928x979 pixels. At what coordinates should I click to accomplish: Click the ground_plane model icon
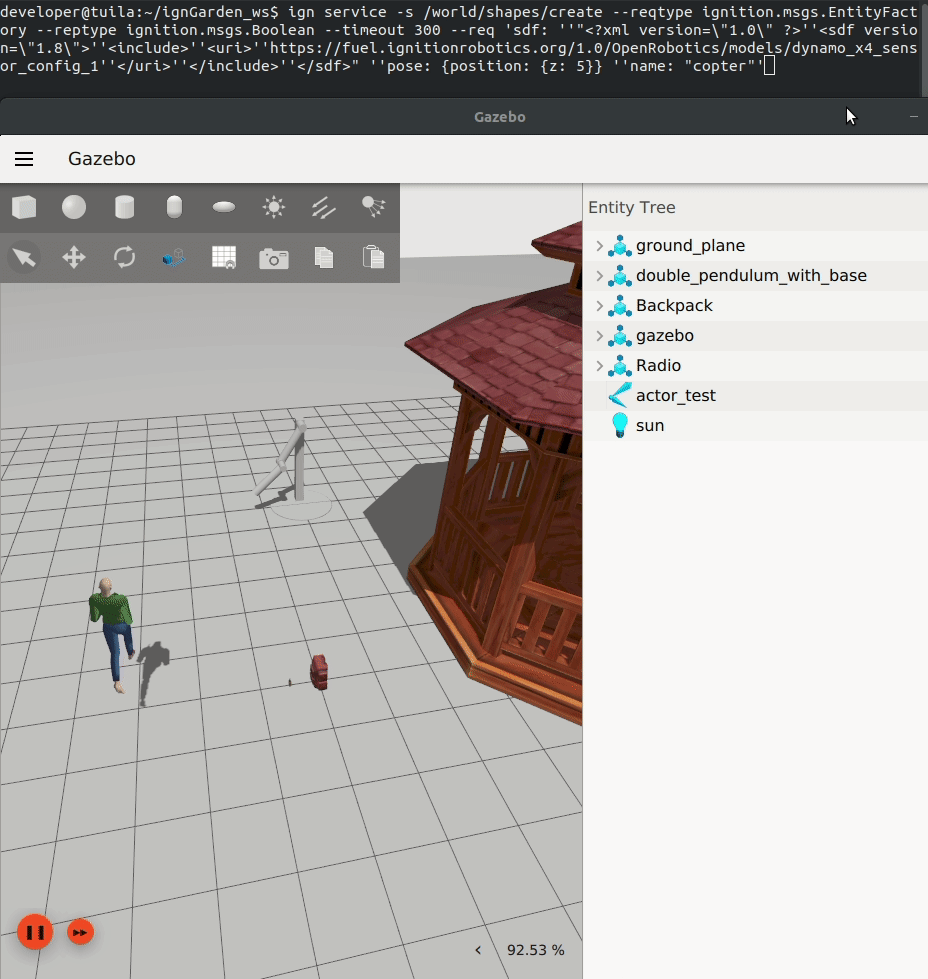pyautogui.click(x=619, y=245)
